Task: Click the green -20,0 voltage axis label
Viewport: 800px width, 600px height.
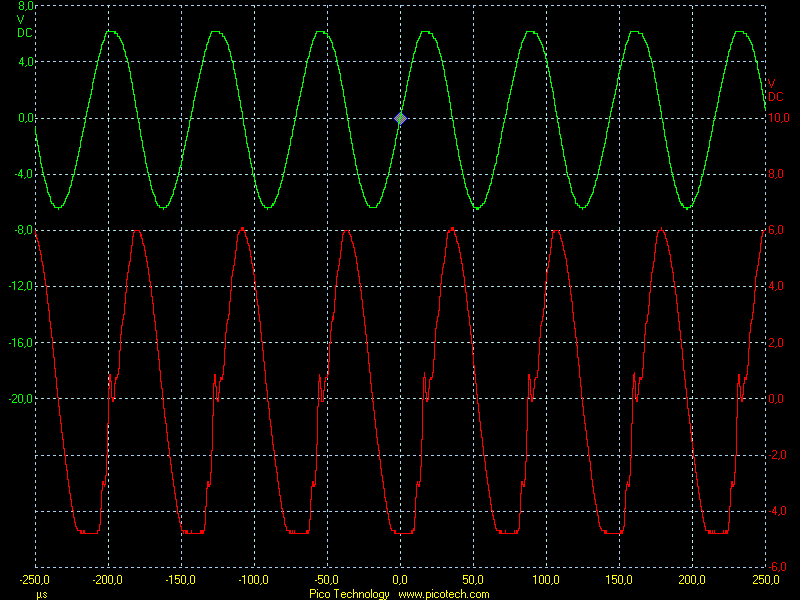Action: point(20,399)
